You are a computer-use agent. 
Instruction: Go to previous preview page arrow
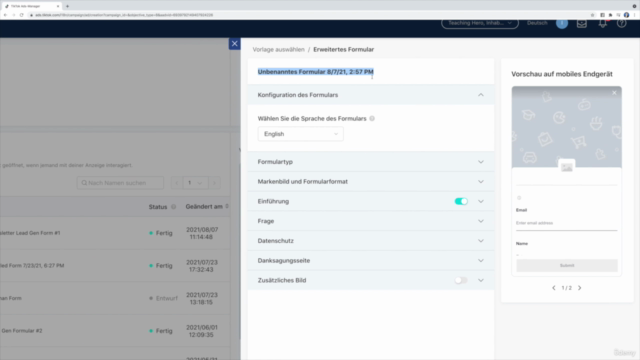[554, 288]
